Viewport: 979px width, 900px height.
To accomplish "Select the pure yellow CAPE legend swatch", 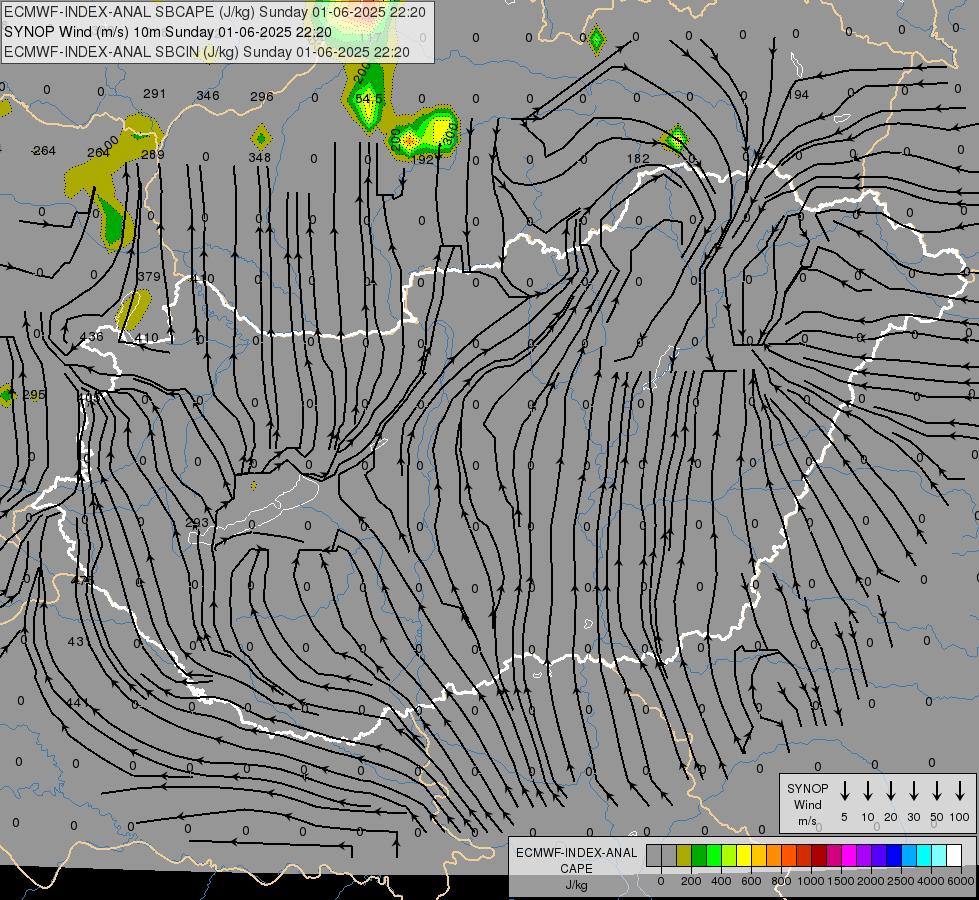I will [x=744, y=855].
